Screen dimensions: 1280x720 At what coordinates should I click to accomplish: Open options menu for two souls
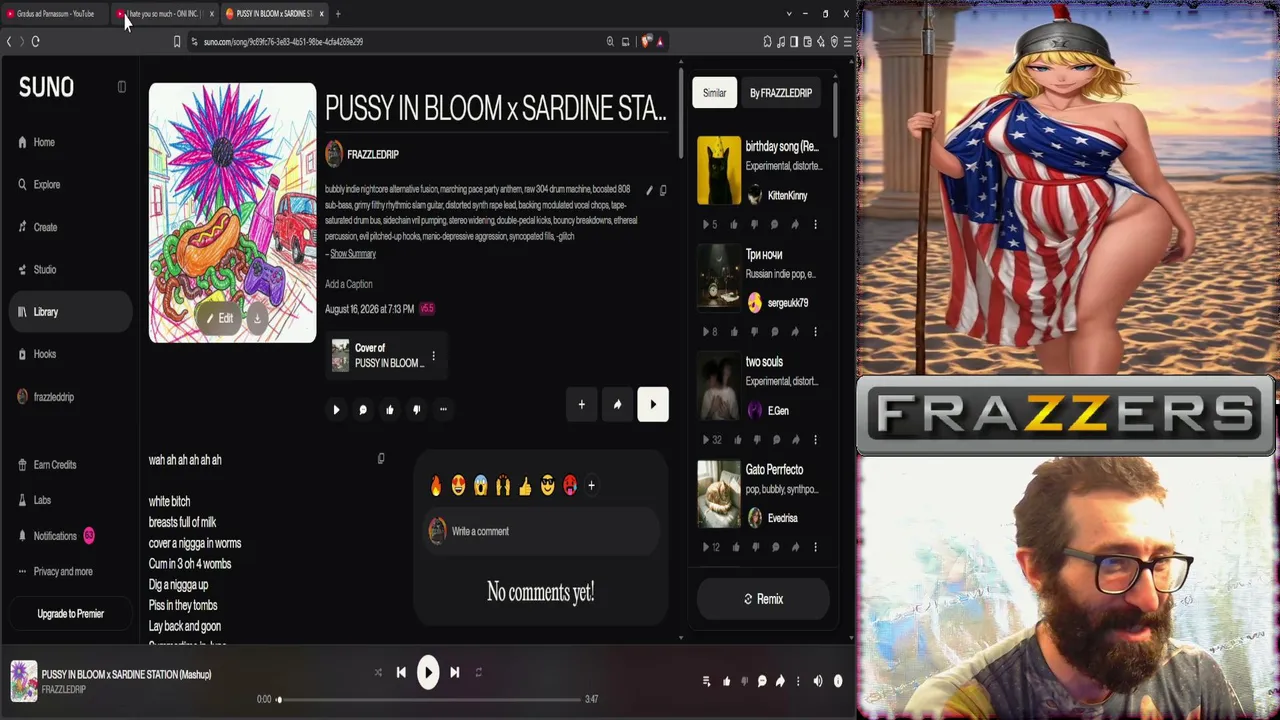pos(815,440)
